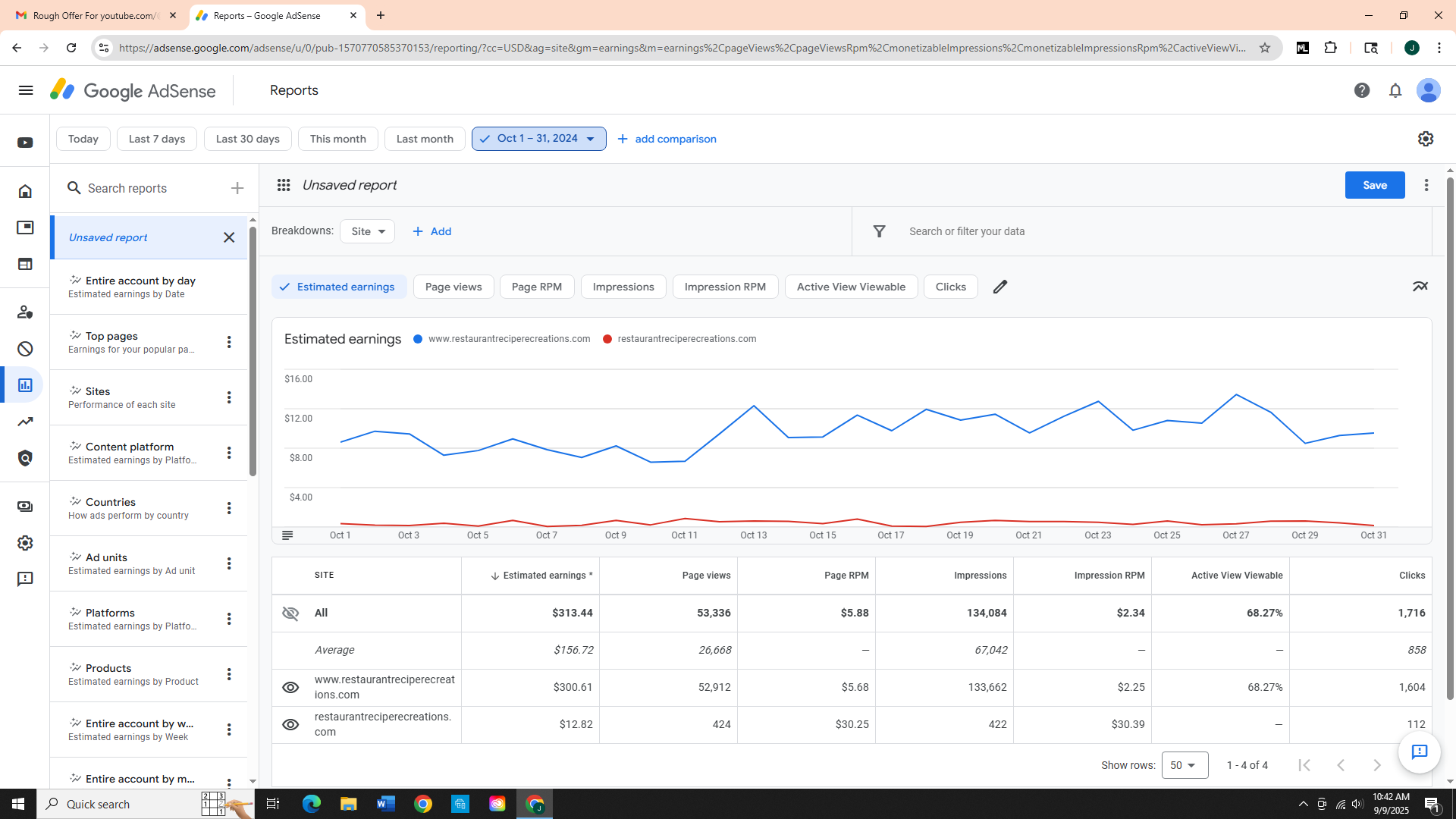Open the Show rows 50 dropdown
Viewport: 1456px width, 819px height.
[x=1185, y=765]
